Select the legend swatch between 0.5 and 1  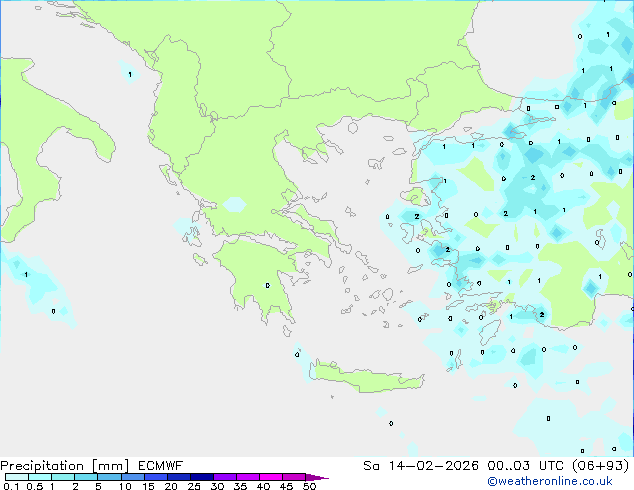coord(40,477)
